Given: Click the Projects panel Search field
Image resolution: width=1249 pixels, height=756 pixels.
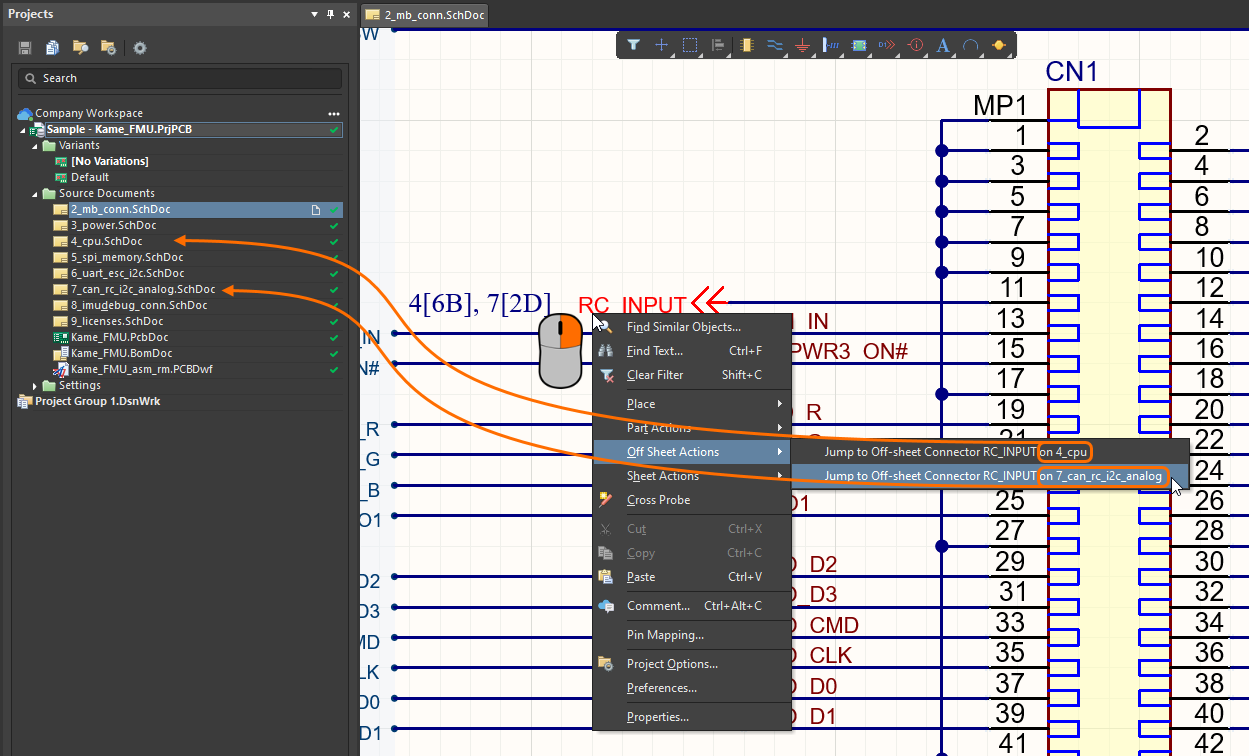Looking at the screenshot, I should click(180, 78).
